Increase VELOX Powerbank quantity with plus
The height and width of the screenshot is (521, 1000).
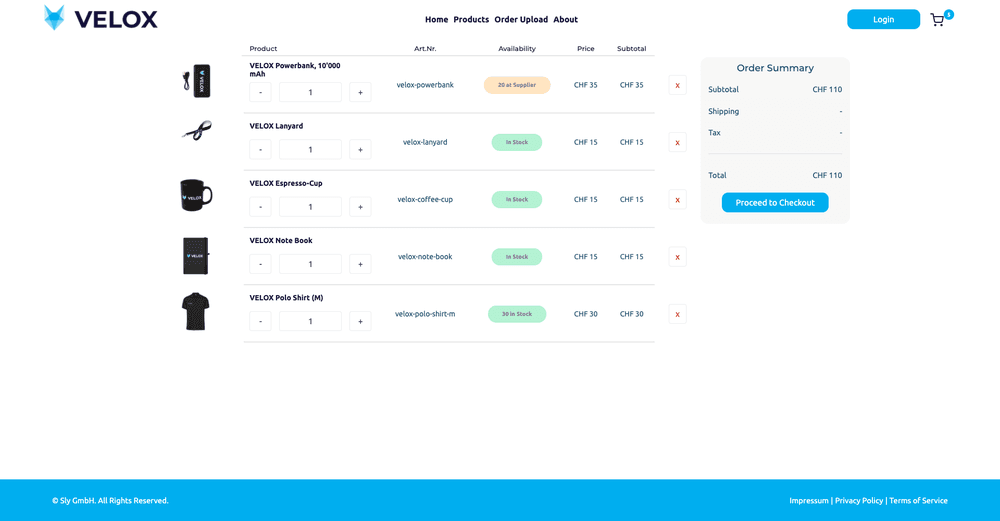[360, 92]
